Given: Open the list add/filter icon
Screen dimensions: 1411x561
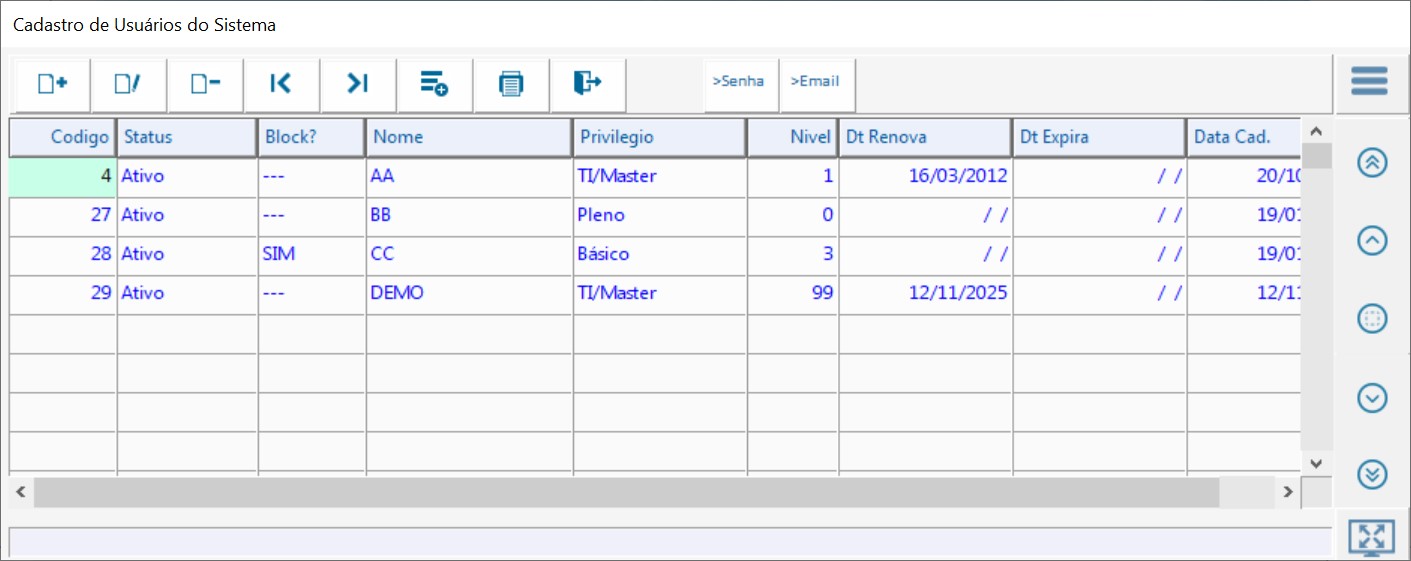Looking at the screenshot, I should click(x=435, y=84).
